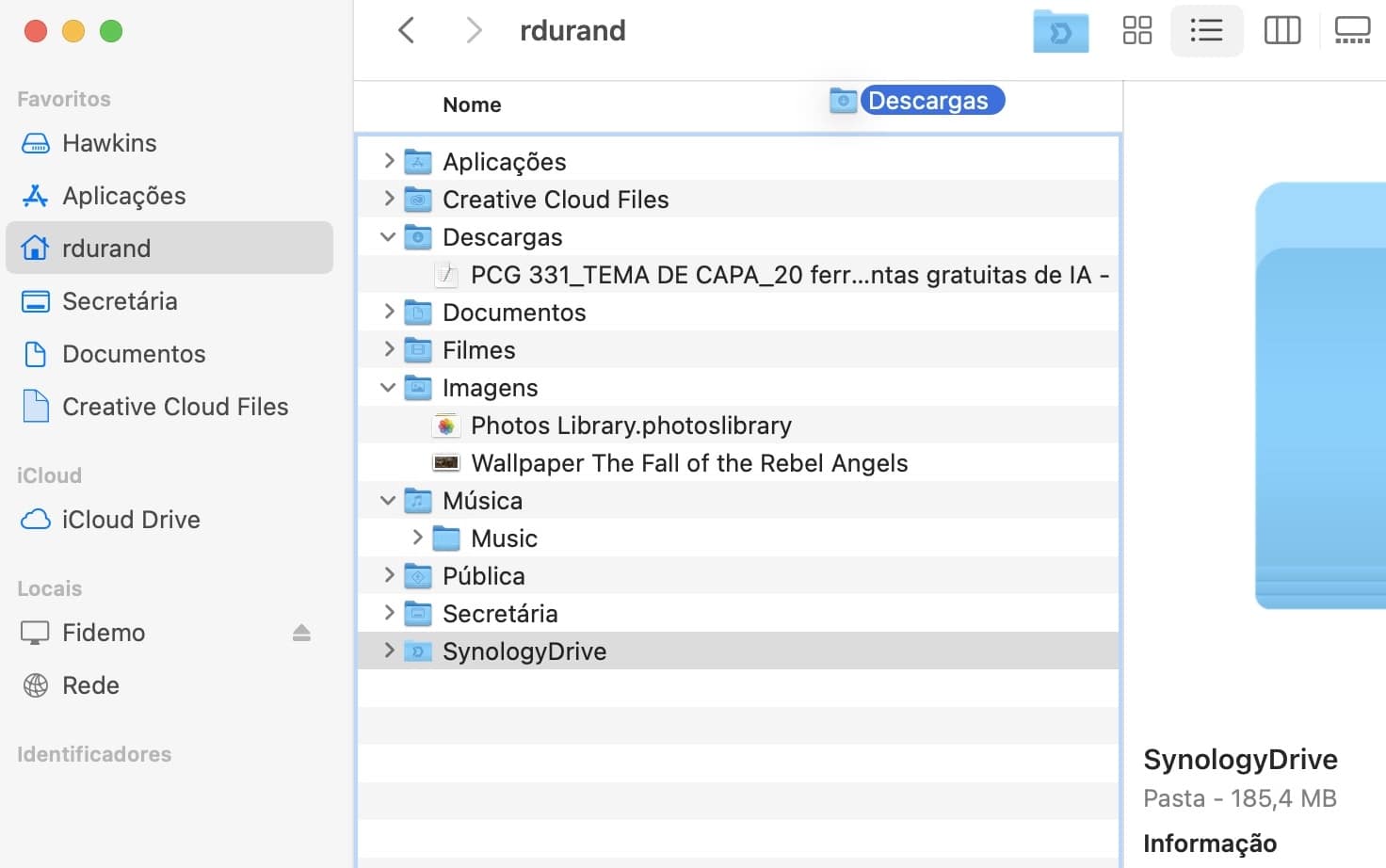The width and height of the screenshot is (1386, 868).
Task: Collapse the Imagens folder row
Action: [x=388, y=387]
